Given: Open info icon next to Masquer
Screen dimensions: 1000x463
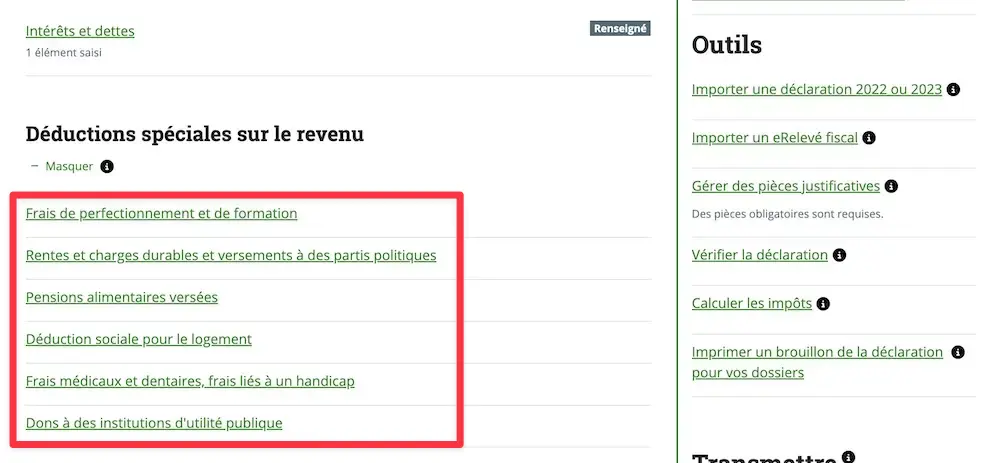Looking at the screenshot, I should click(x=107, y=166).
